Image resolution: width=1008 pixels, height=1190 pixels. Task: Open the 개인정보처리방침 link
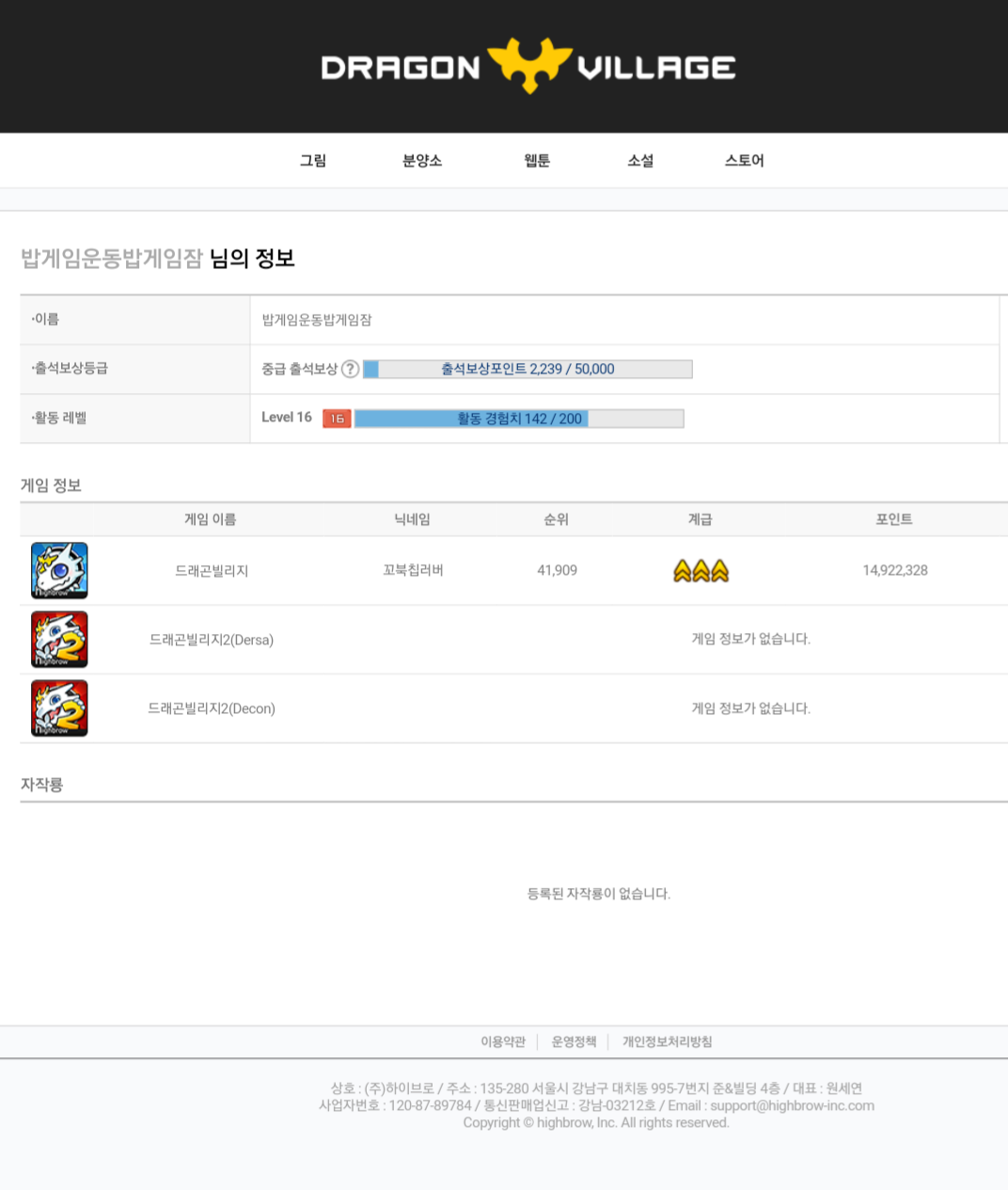(x=667, y=1041)
